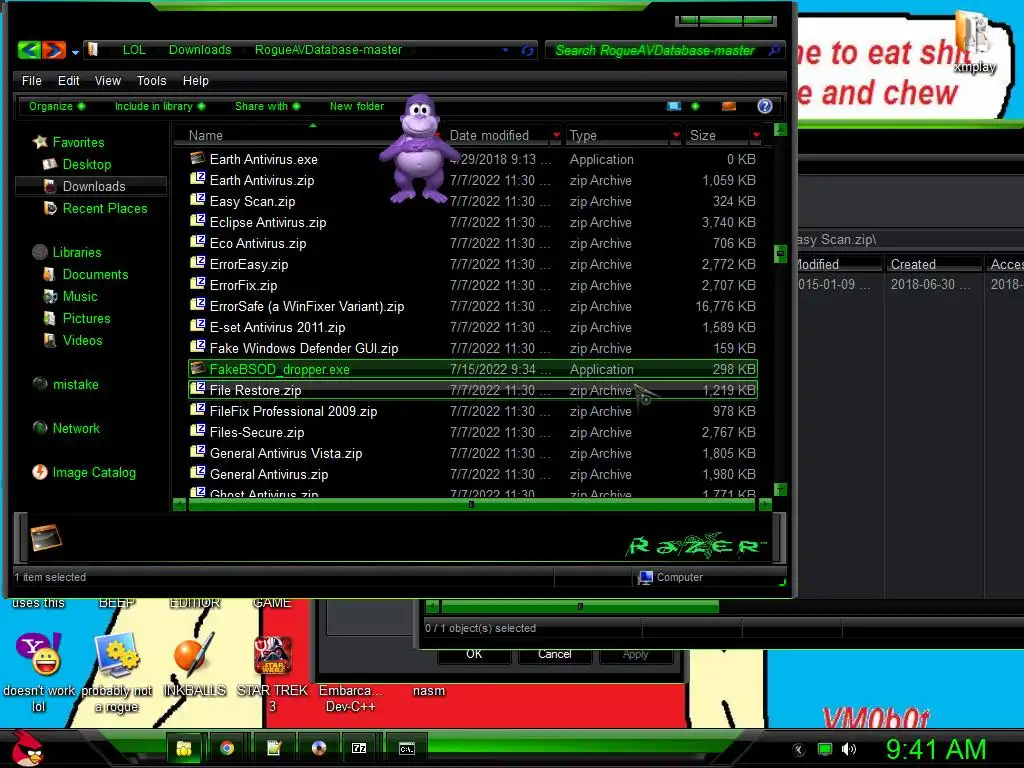Sort by the Name column header
This screenshot has height=768, width=1024.
[x=206, y=135]
